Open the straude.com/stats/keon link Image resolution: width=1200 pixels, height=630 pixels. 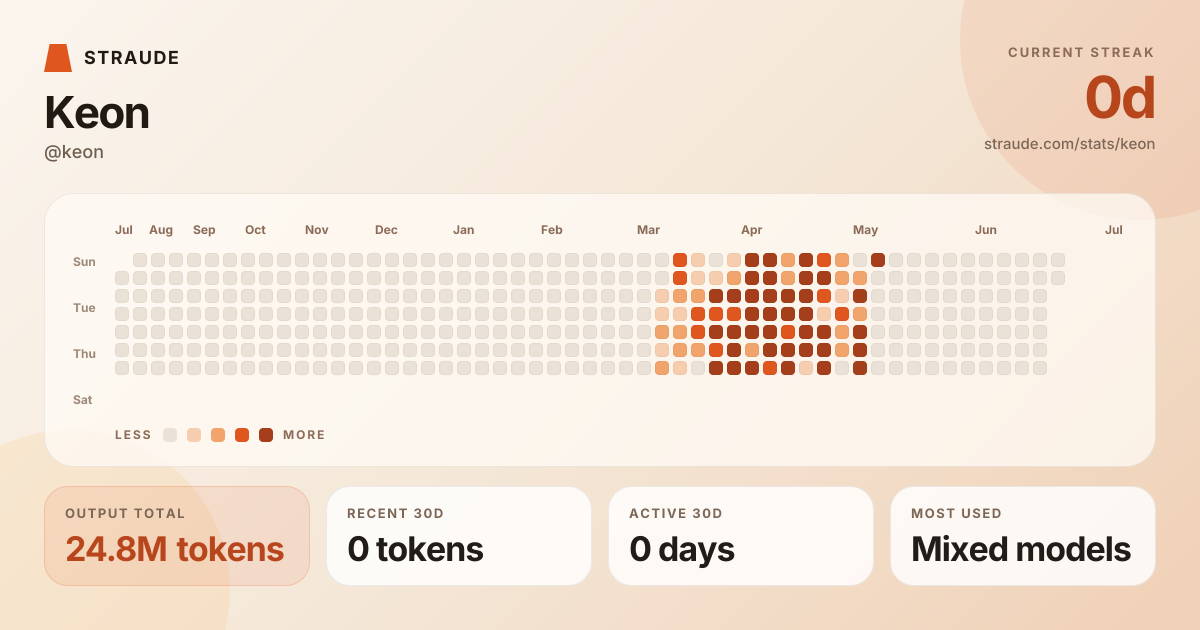click(1069, 144)
